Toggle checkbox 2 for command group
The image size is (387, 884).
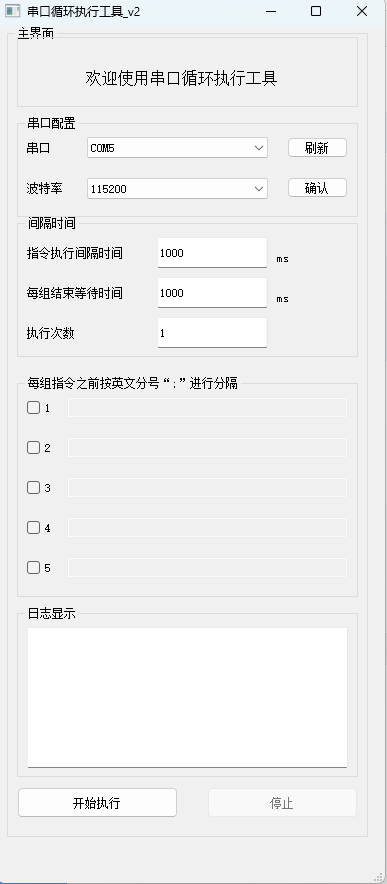33,448
